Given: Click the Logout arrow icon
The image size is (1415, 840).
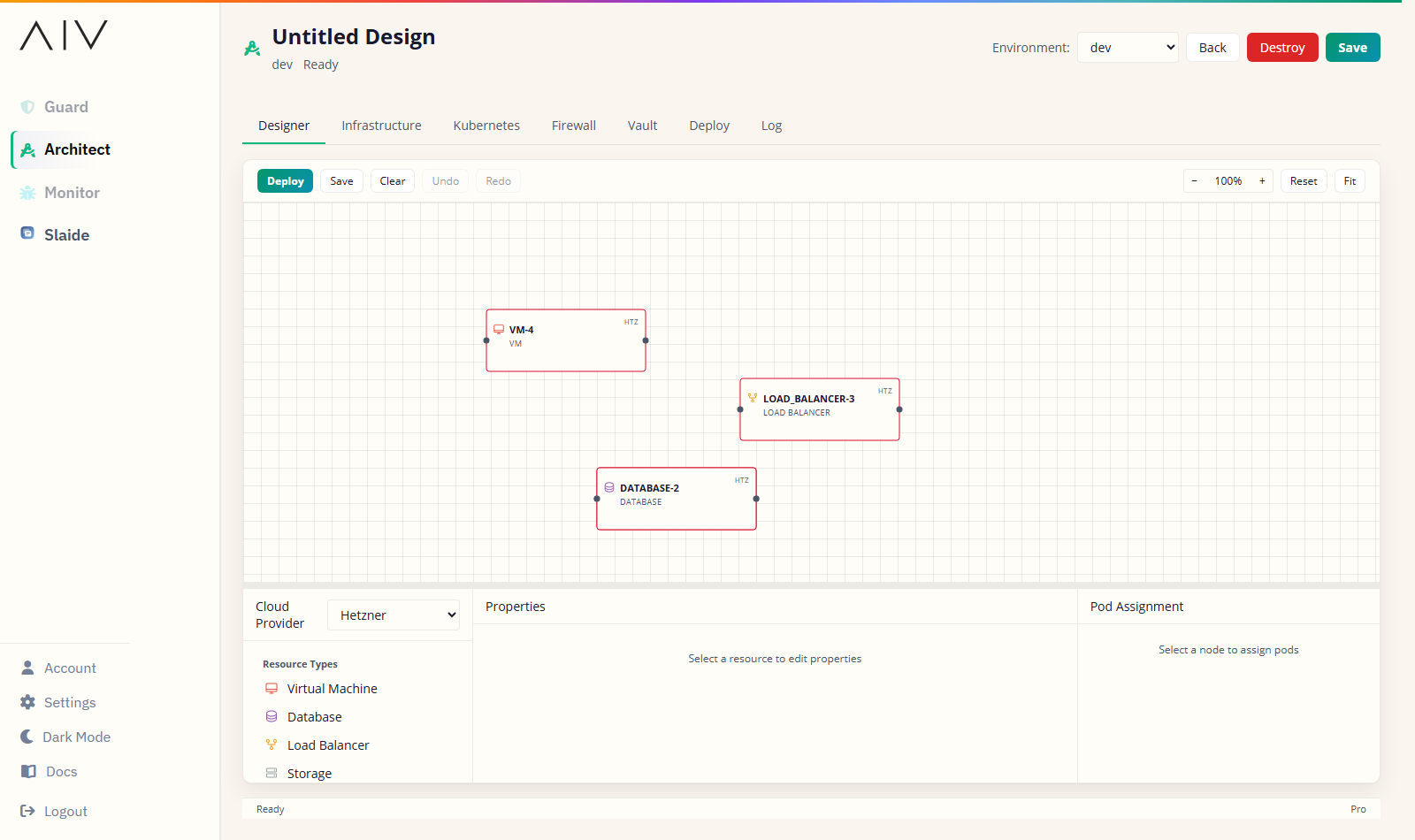Looking at the screenshot, I should (x=27, y=811).
